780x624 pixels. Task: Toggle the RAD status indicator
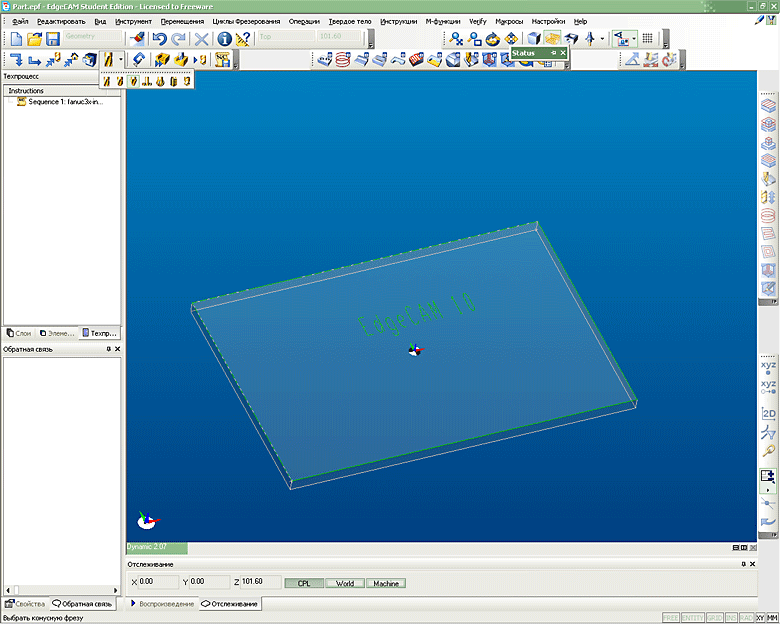pyautogui.click(x=746, y=618)
